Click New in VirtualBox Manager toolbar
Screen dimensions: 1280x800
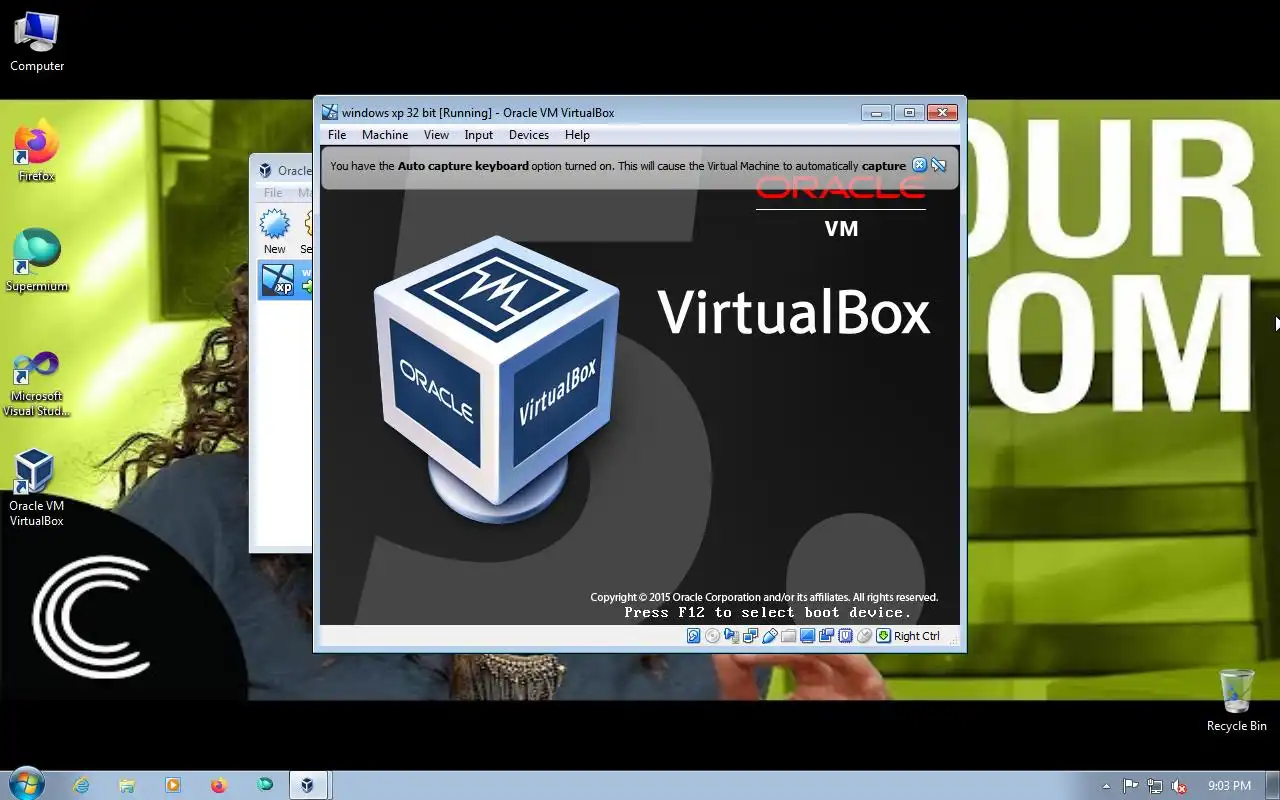point(275,232)
